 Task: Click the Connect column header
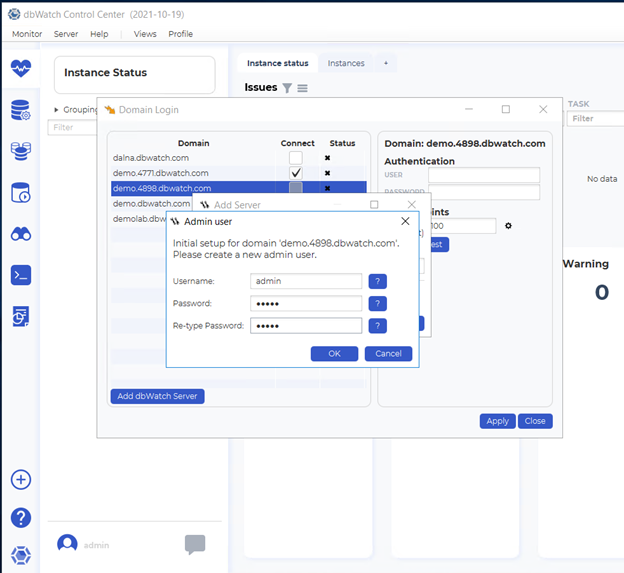click(297, 143)
